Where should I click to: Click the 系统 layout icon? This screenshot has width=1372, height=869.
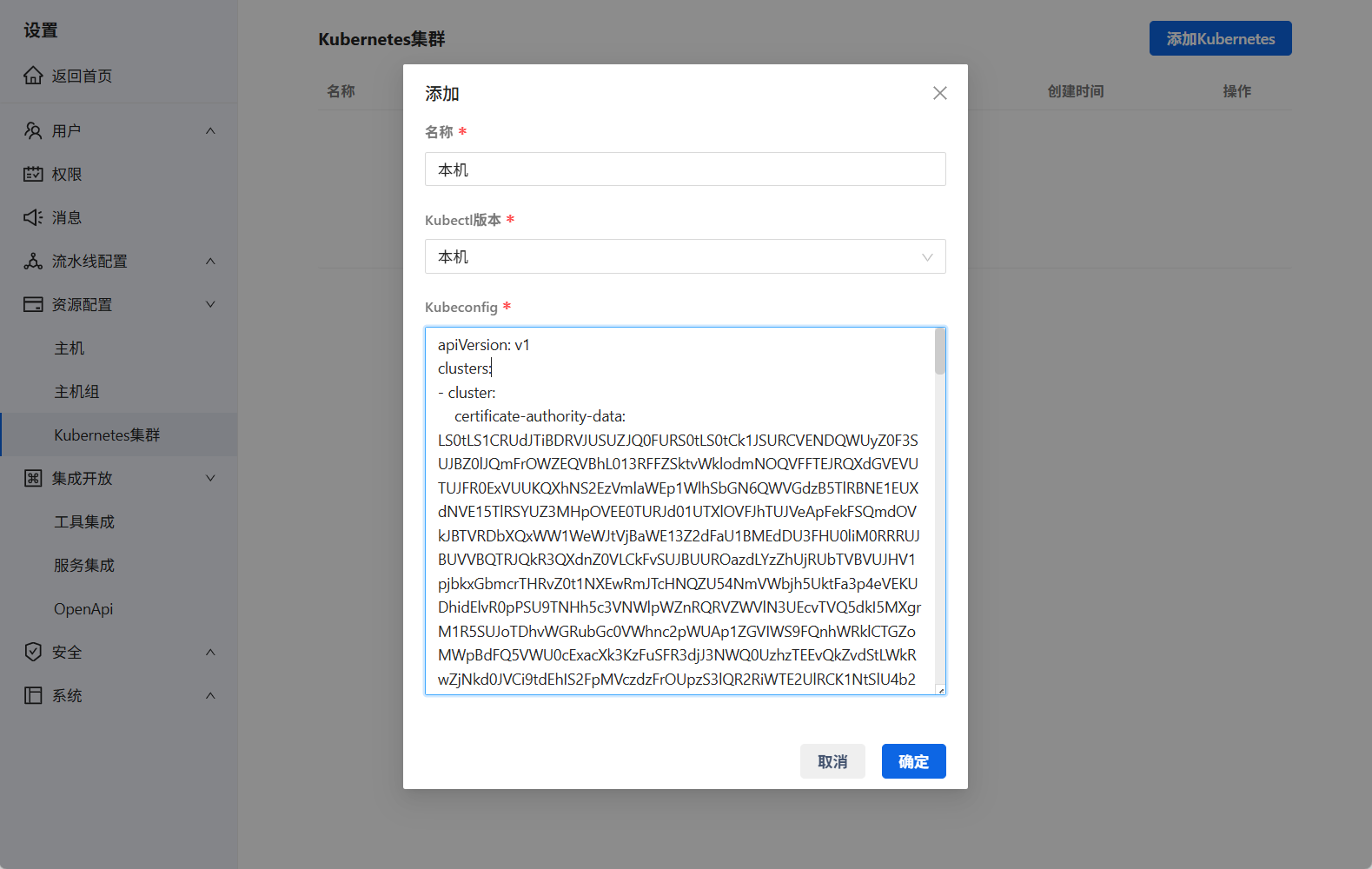(33, 695)
